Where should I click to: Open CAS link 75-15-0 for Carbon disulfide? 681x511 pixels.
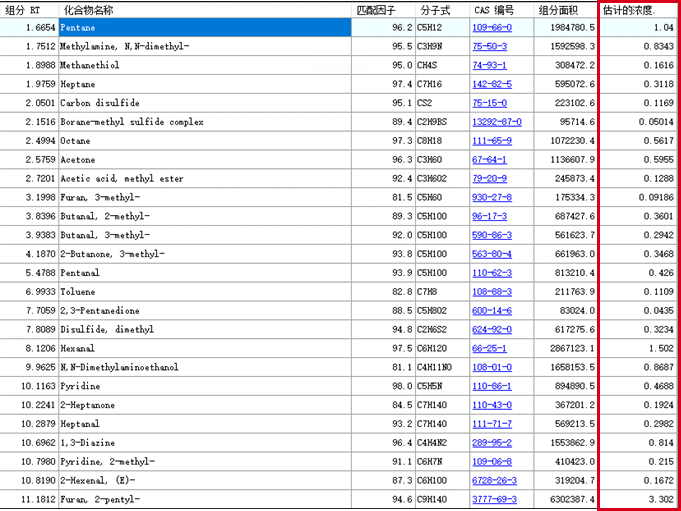(489, 103)
